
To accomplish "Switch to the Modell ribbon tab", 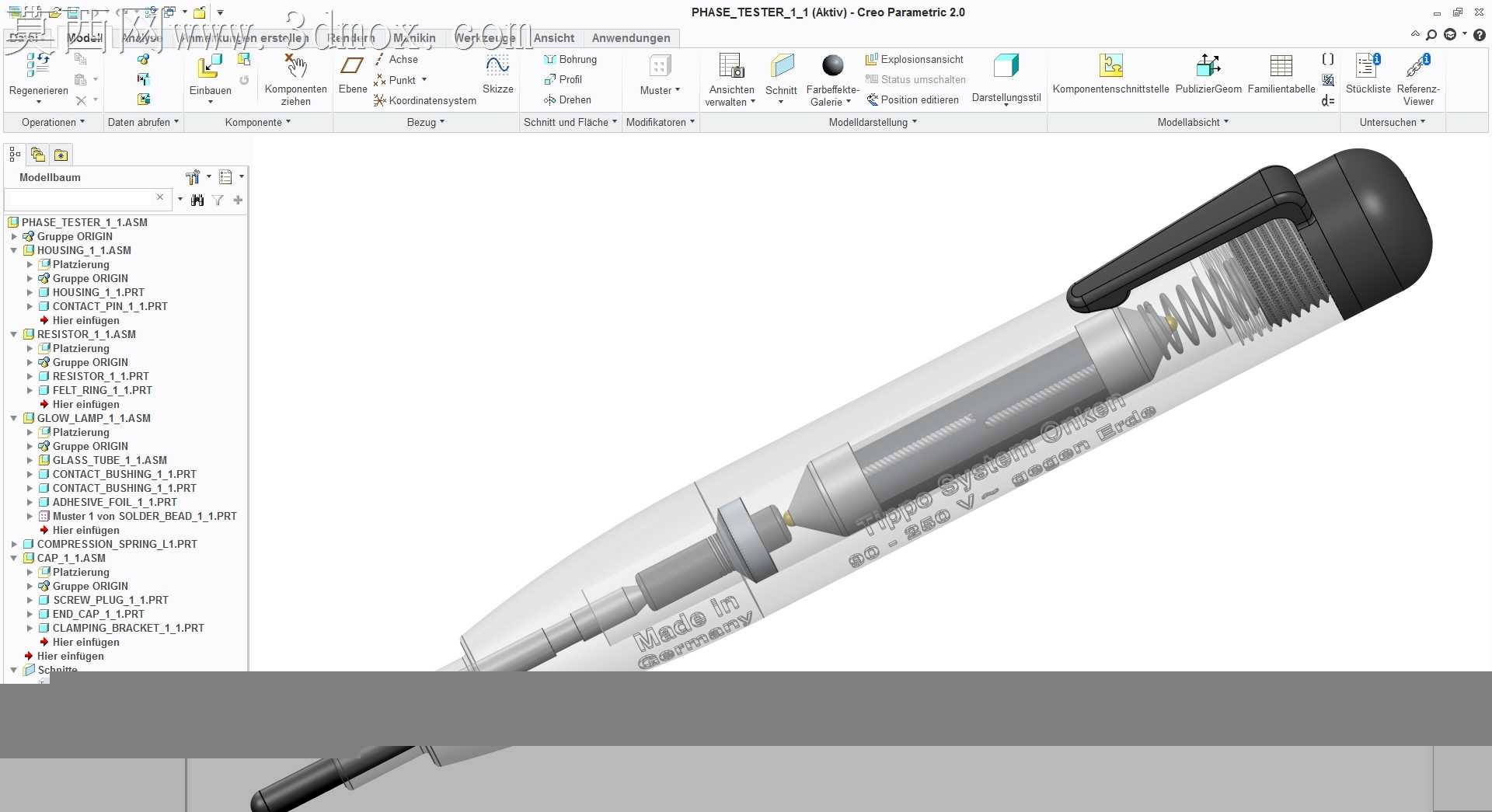I will coord(85,38).
